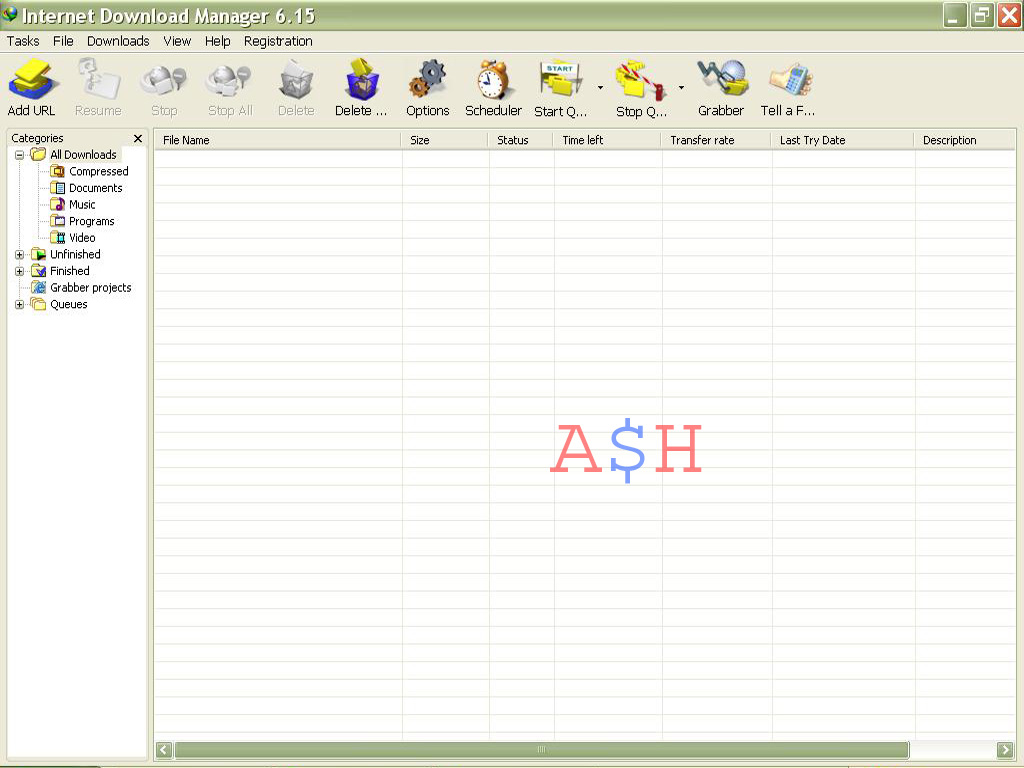Screen dimensions: 1024x768
Task: Select the Documents category icon
Action: (57, 188)
